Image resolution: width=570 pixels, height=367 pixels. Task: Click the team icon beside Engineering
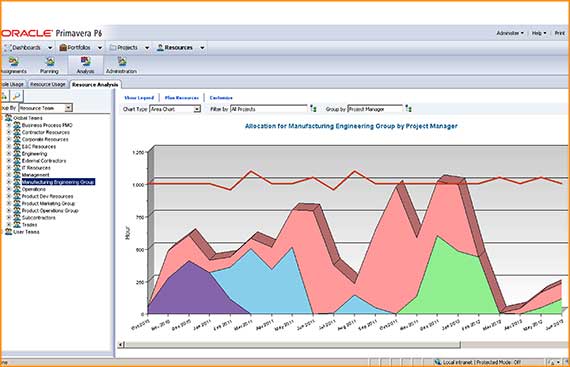[17, 153]
